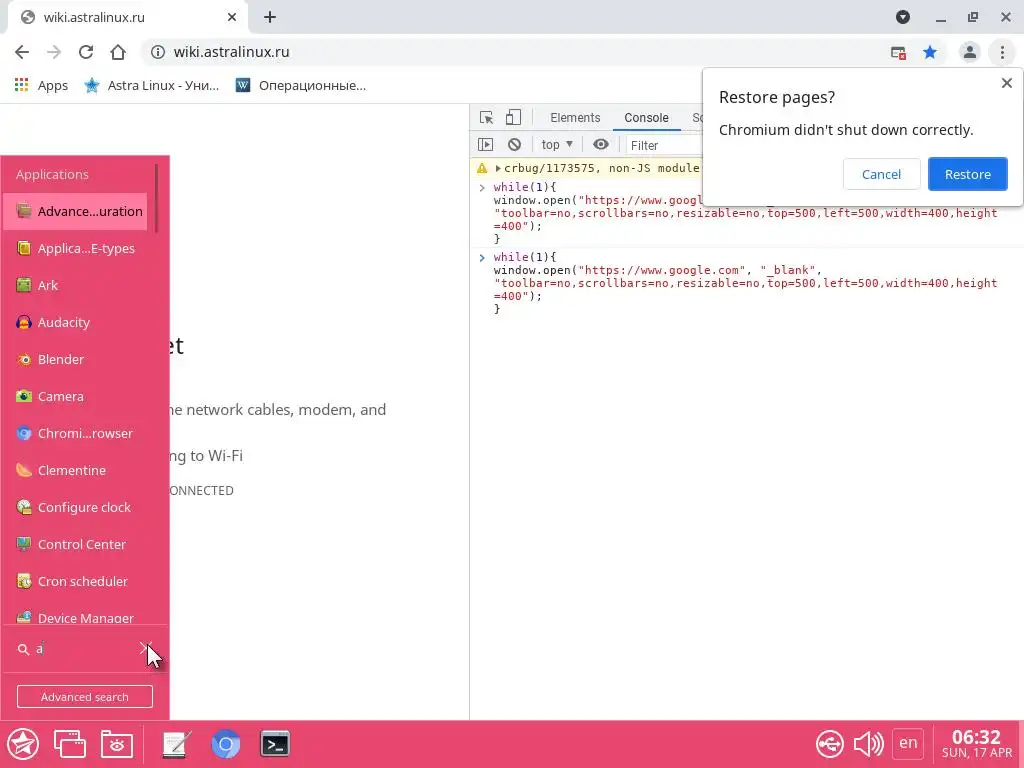
Task: Open the Astra Linux bookmark
Action: [x=152, y=86]
